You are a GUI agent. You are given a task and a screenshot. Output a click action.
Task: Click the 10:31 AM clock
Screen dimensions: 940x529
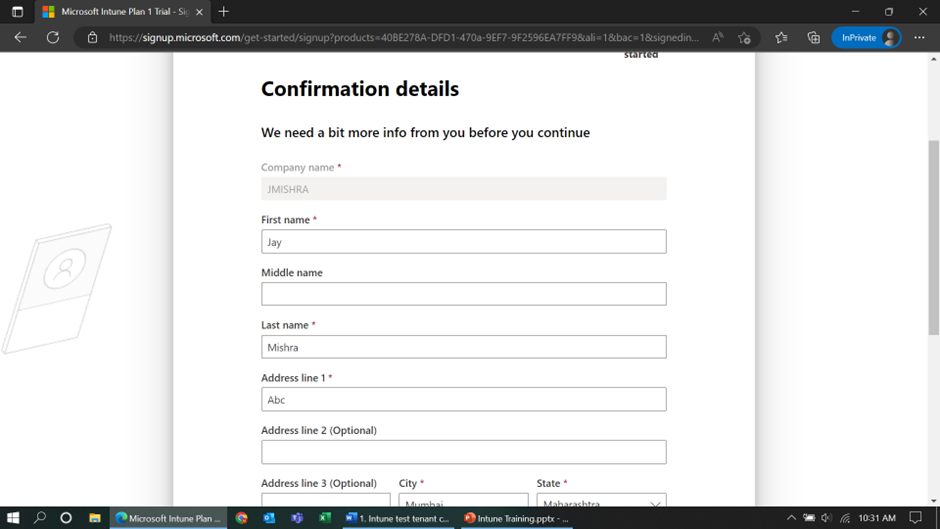[x=877, y=518]
